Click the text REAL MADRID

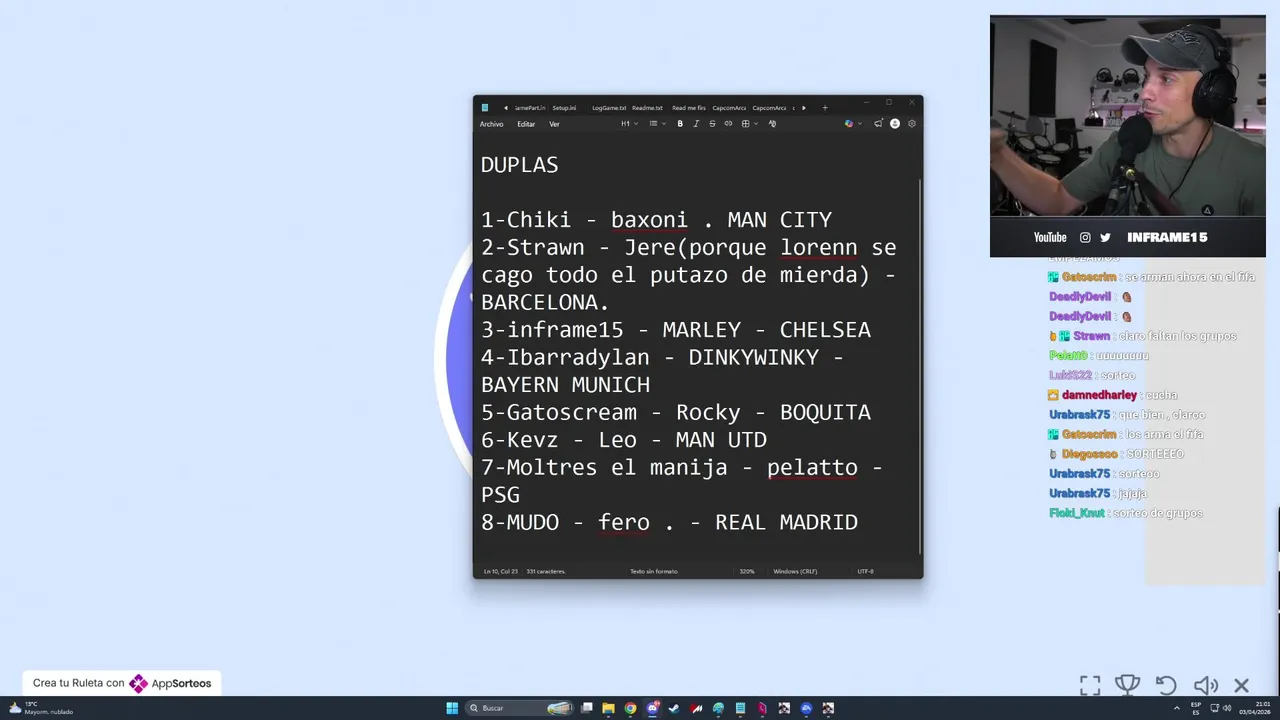click(786, 522)
